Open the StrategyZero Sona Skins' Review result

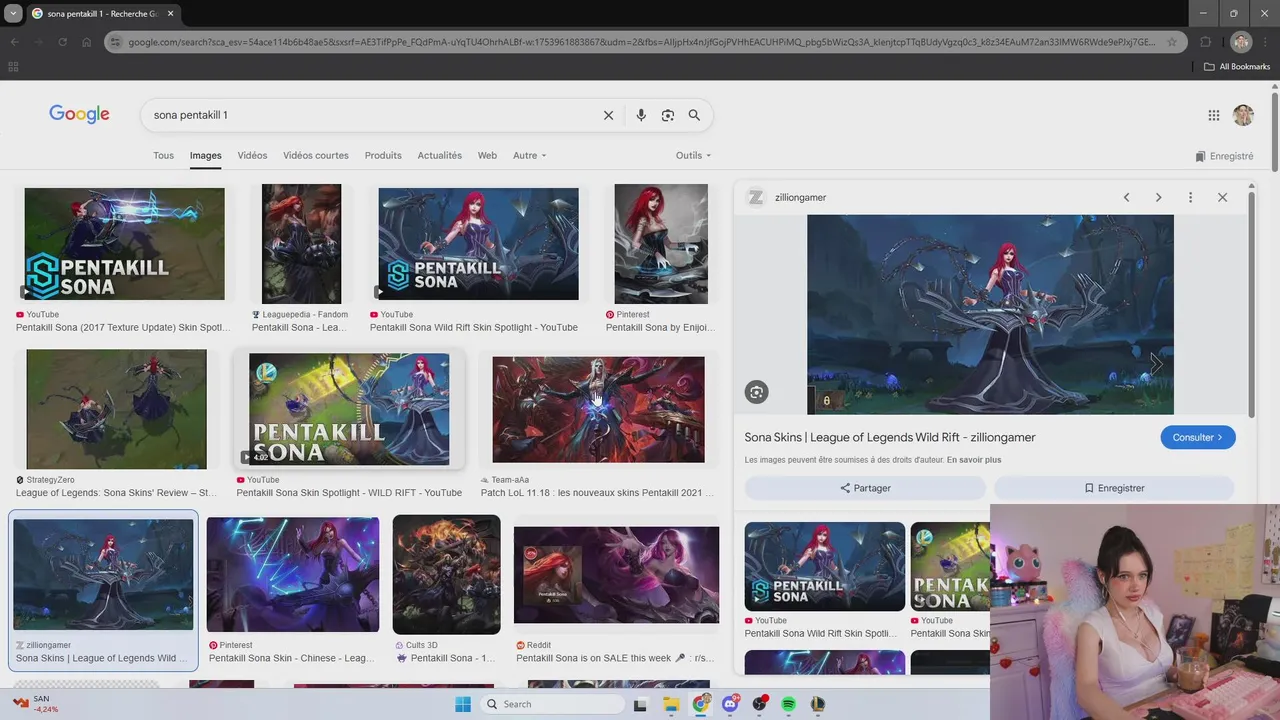pyautogui.click(x=116, y=409)
